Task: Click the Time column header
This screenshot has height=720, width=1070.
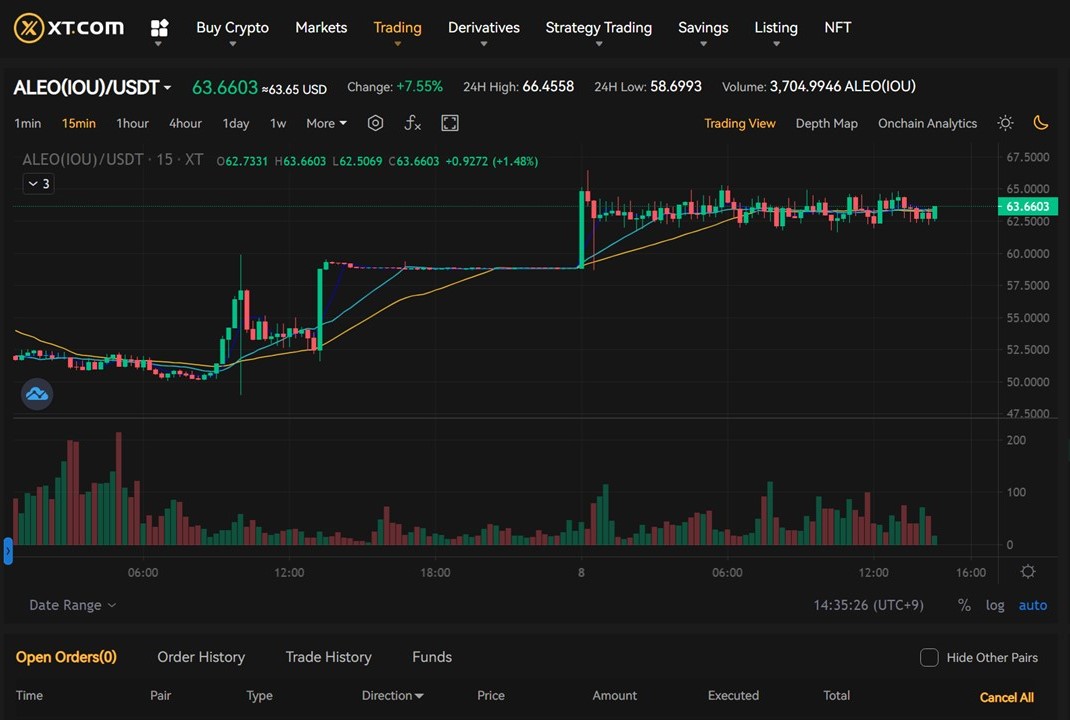Action: tap(29, 695)
